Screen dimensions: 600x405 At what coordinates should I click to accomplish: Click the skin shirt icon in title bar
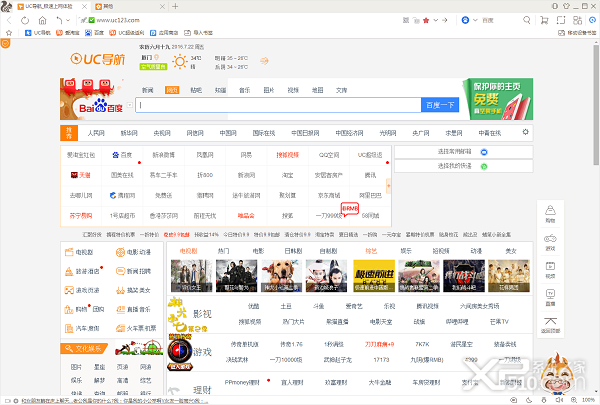coord(566,6)
